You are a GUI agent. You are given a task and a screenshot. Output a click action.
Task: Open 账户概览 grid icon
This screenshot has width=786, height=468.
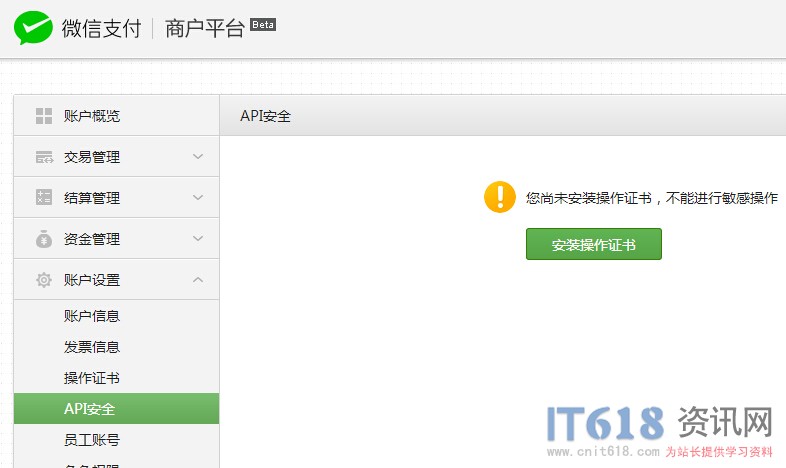pos(44,116)
